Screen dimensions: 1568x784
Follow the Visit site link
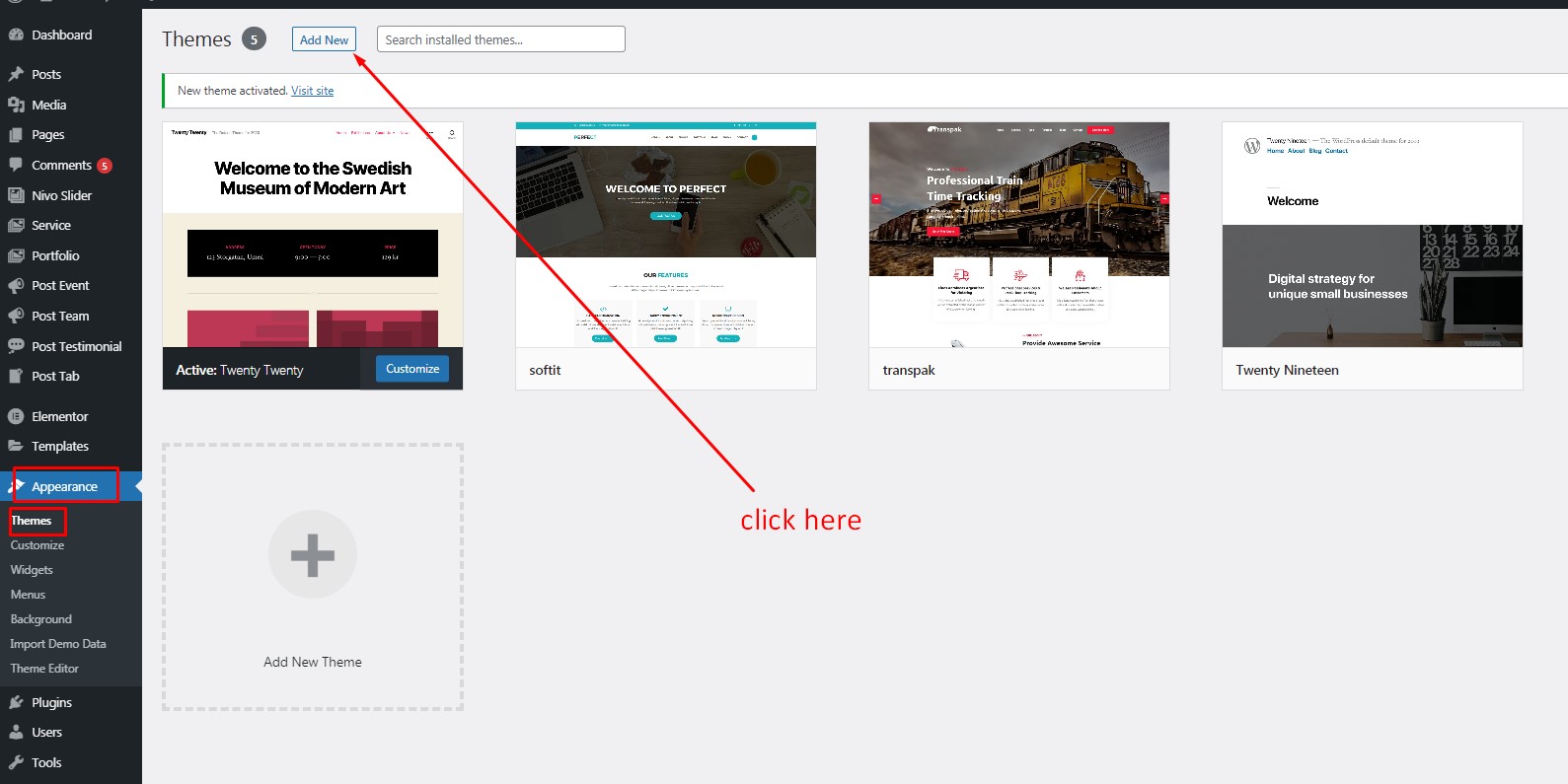pos(312,91)
